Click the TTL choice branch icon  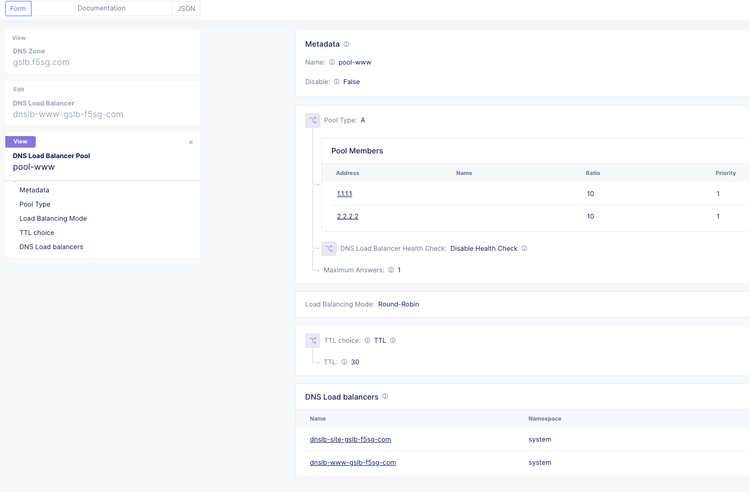[313, 341]
